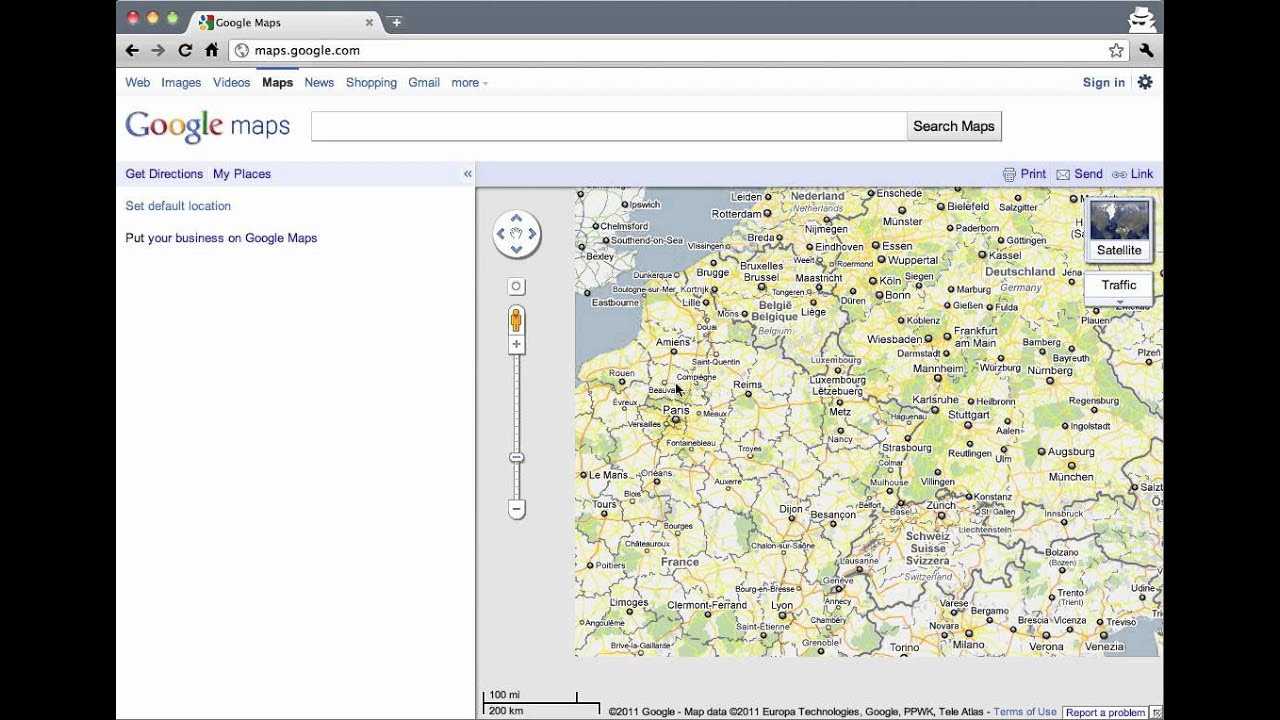Select the Google Maps browser tab
Viewport: 1280px width, 720px height.
point(283,22)
